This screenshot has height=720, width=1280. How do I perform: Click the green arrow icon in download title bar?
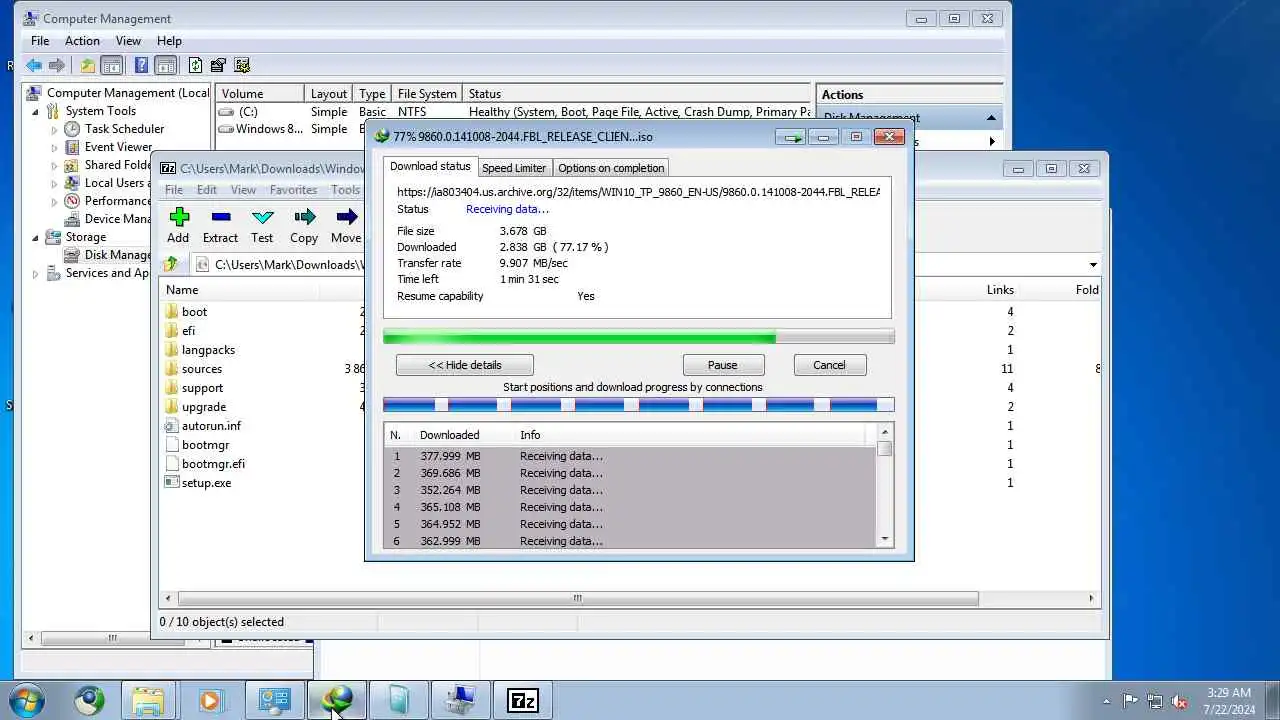pyautogui.click(x=792, y=137)
